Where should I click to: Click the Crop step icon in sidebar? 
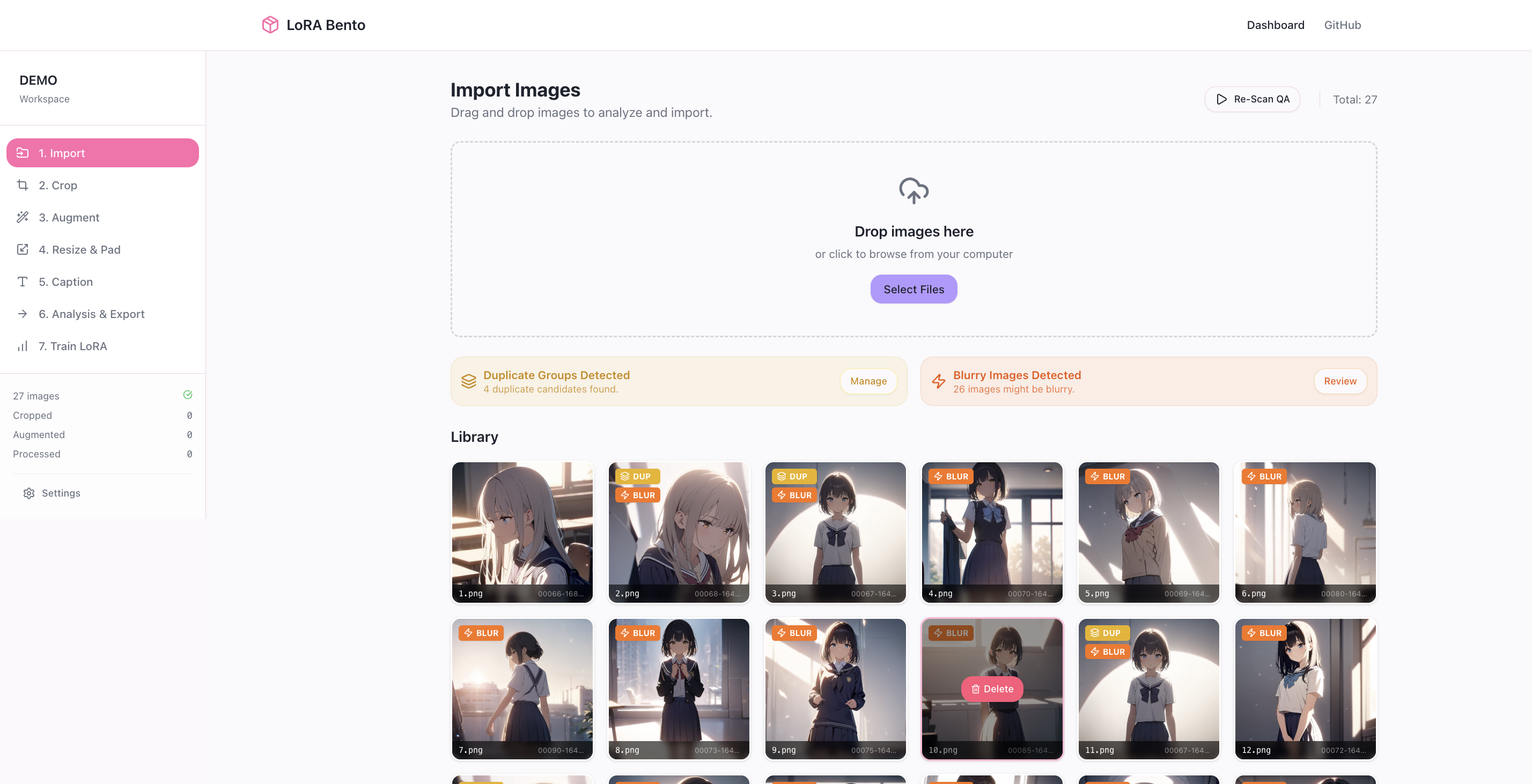(23, 185)
